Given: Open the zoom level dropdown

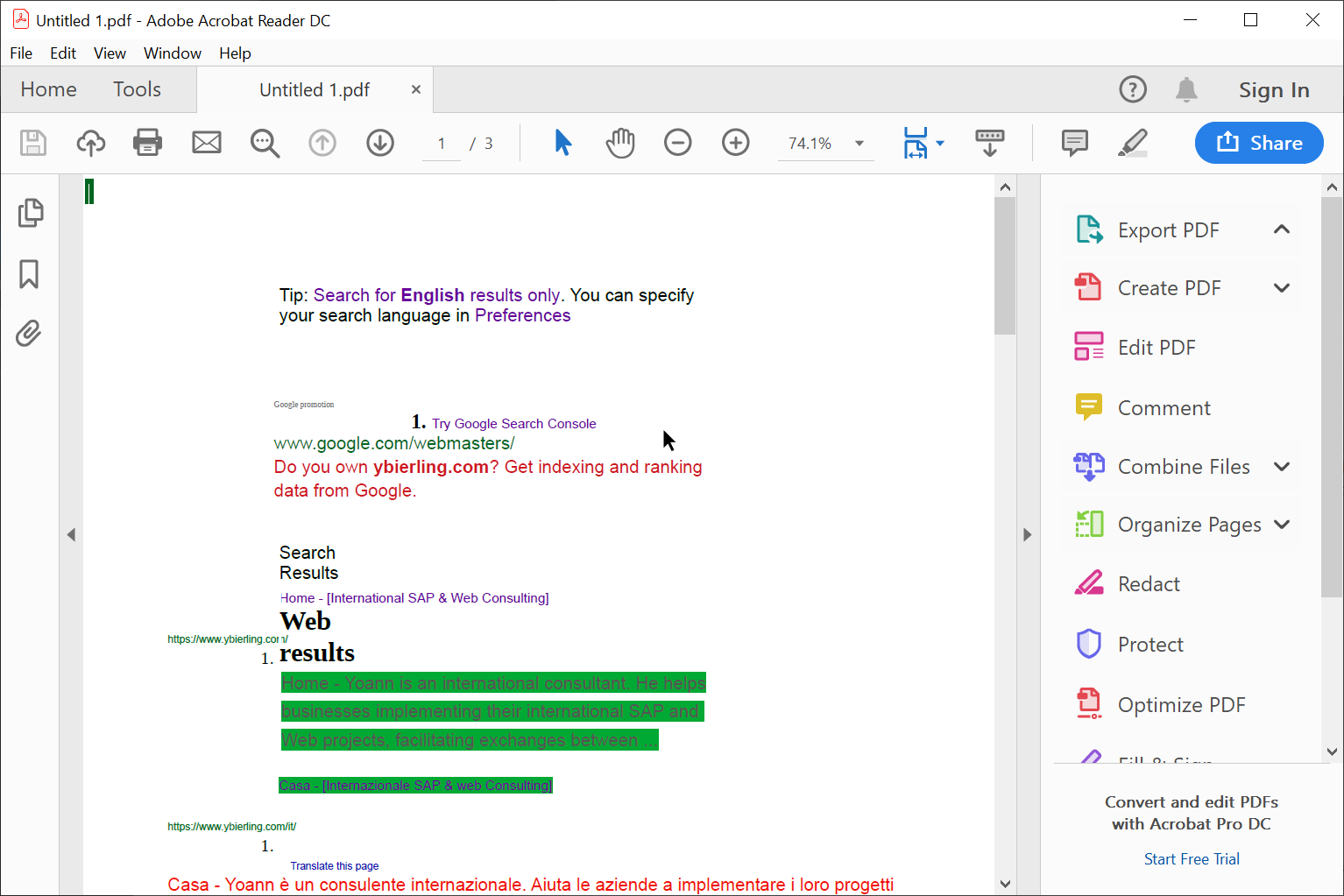Looking at the screenshot, I should pyautogui.click(x=859, y=144).
